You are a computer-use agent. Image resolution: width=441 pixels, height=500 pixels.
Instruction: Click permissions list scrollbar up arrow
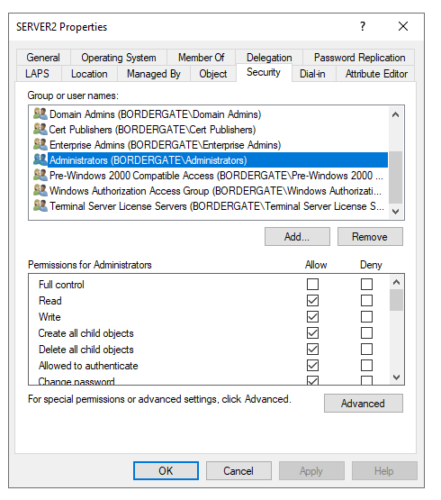(396, 282)
